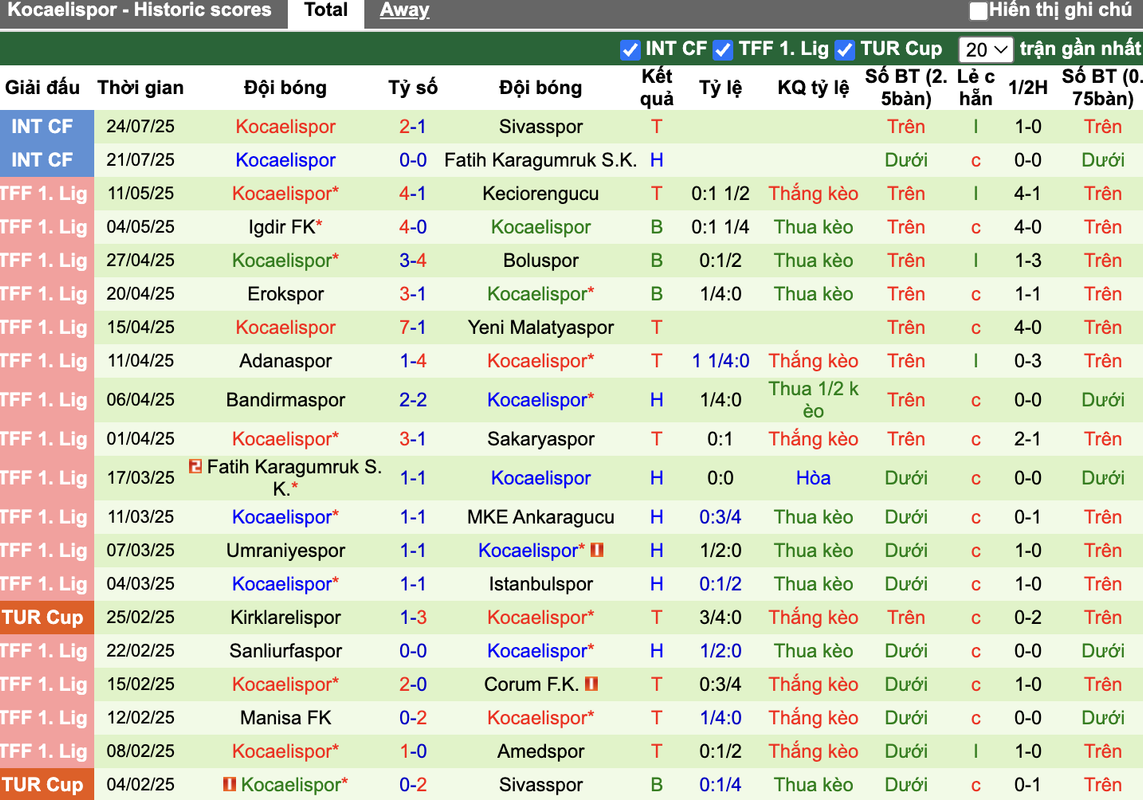1143x800 pixels.
Task: Click Adanaspor team name
Action: pyautogui.click(x=286, y=361)
